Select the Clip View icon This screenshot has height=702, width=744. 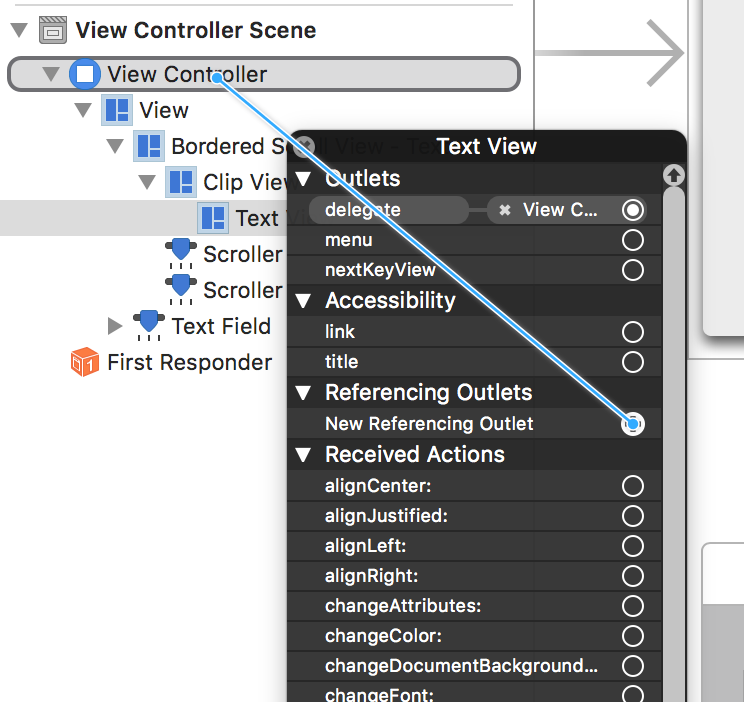(181, 182)
